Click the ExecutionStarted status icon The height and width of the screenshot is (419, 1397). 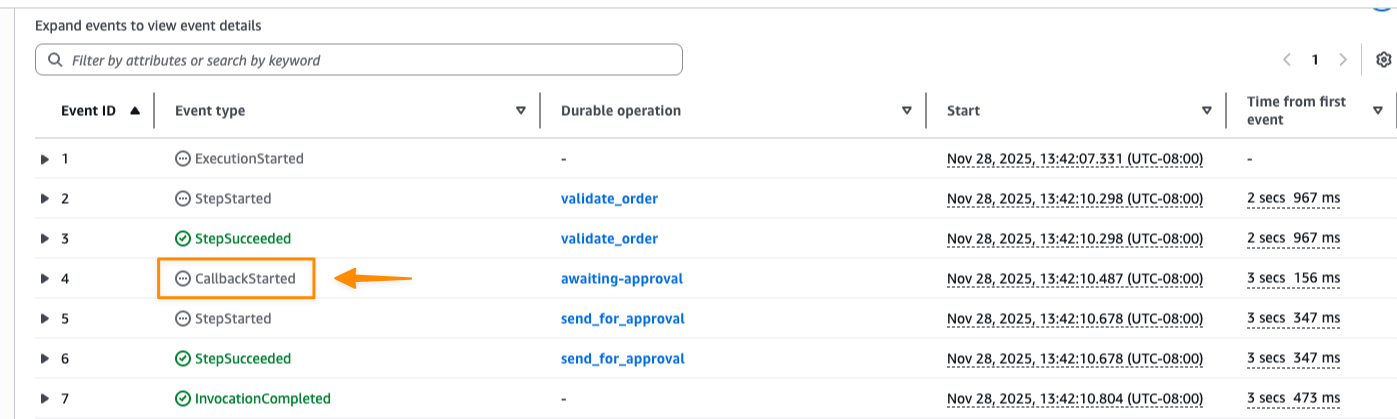tap(182, 159)
